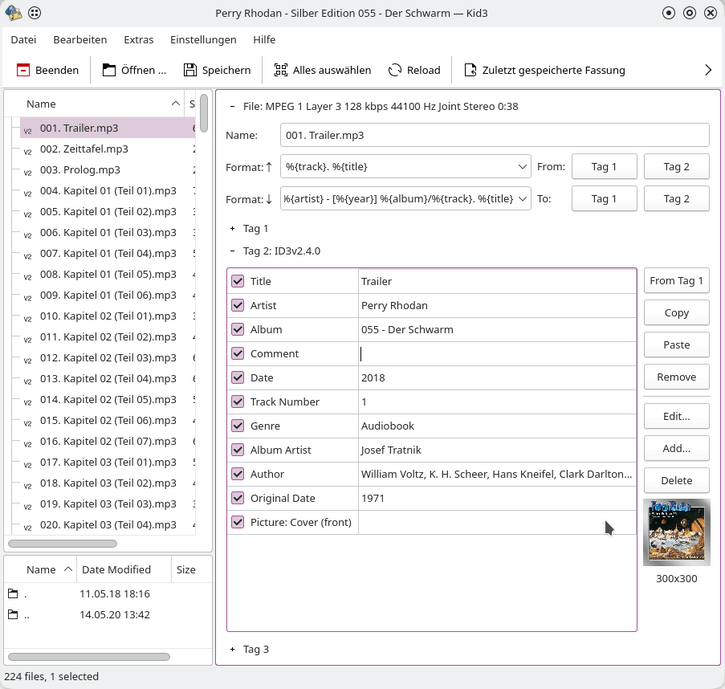Click the v2 tag icon of 002. Zeittafel.mp3
Viewport: 725px width, 689px height.
click(27, 152)
